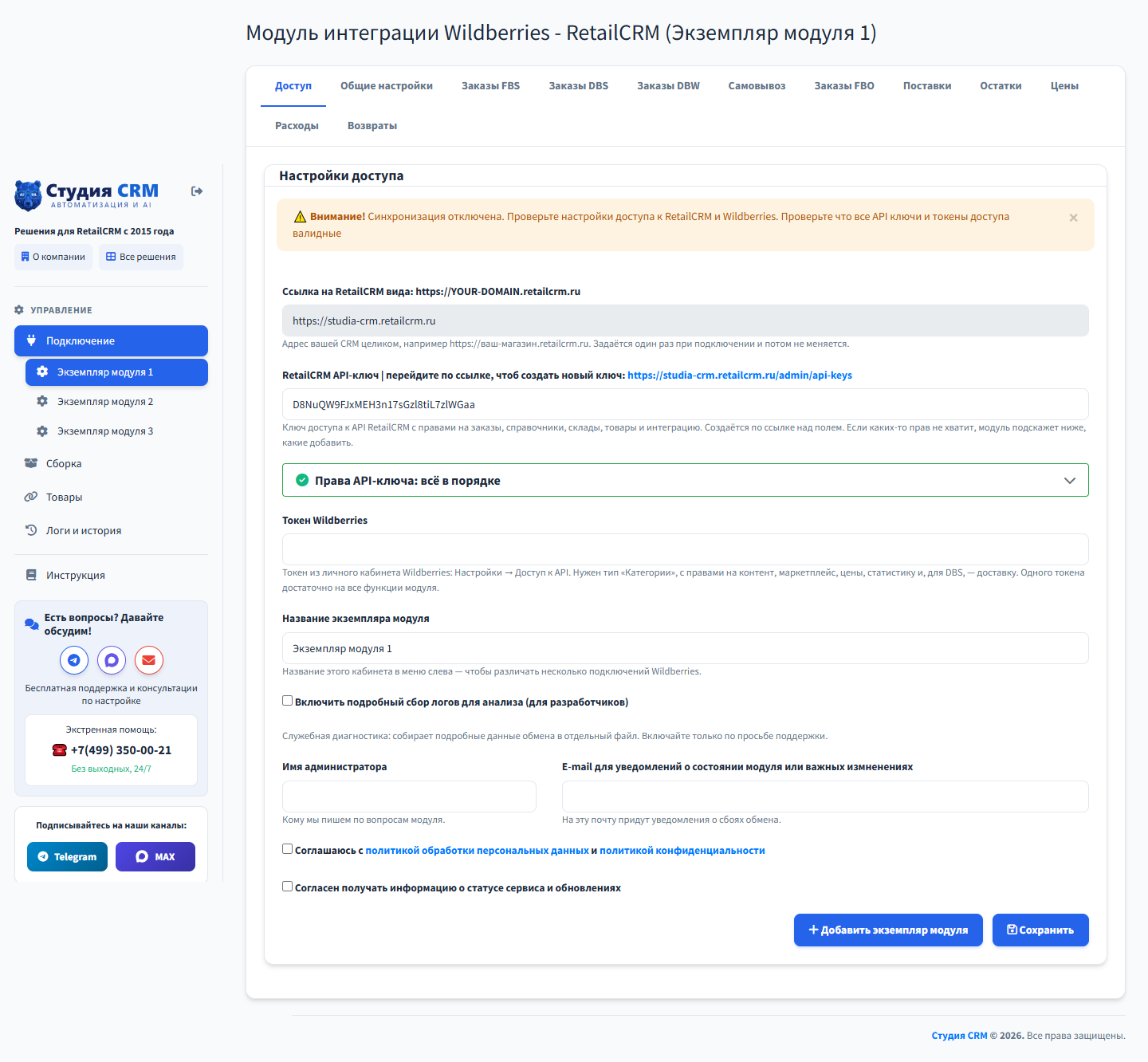Open the Инструкция menu item
1148x1062 pixels.
[111, 576]
